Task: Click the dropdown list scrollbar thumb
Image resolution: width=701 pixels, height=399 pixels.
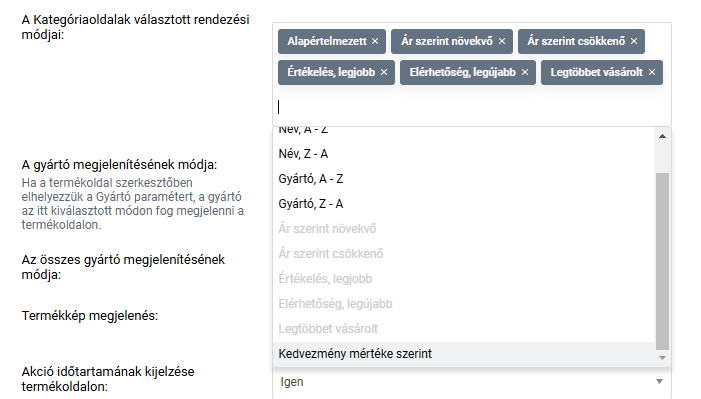Action: click(x=663, y=261)
